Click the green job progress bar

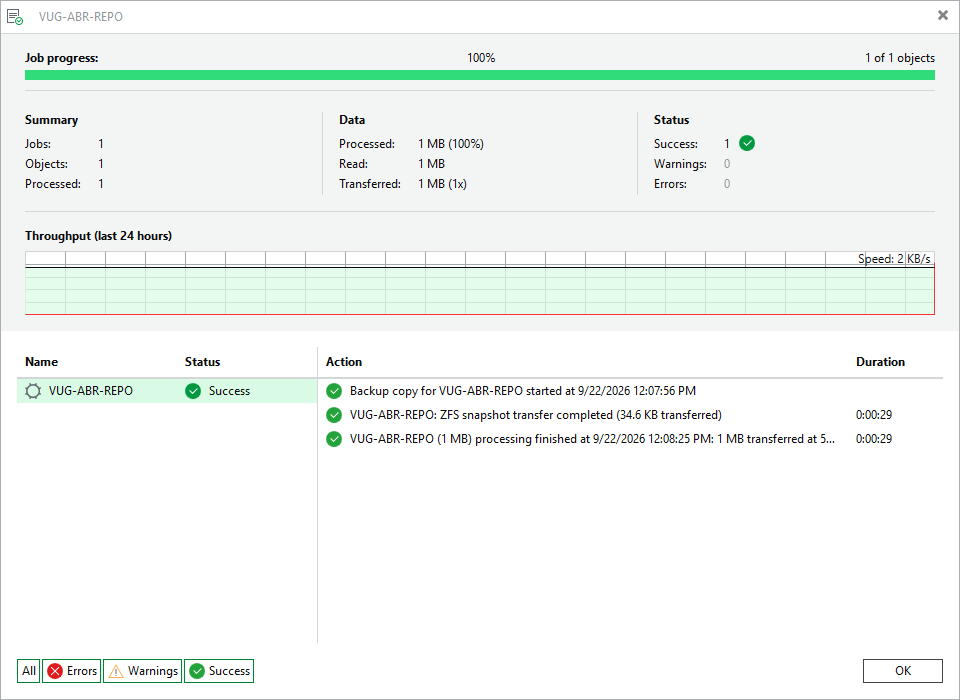click(x=480, y=75)
